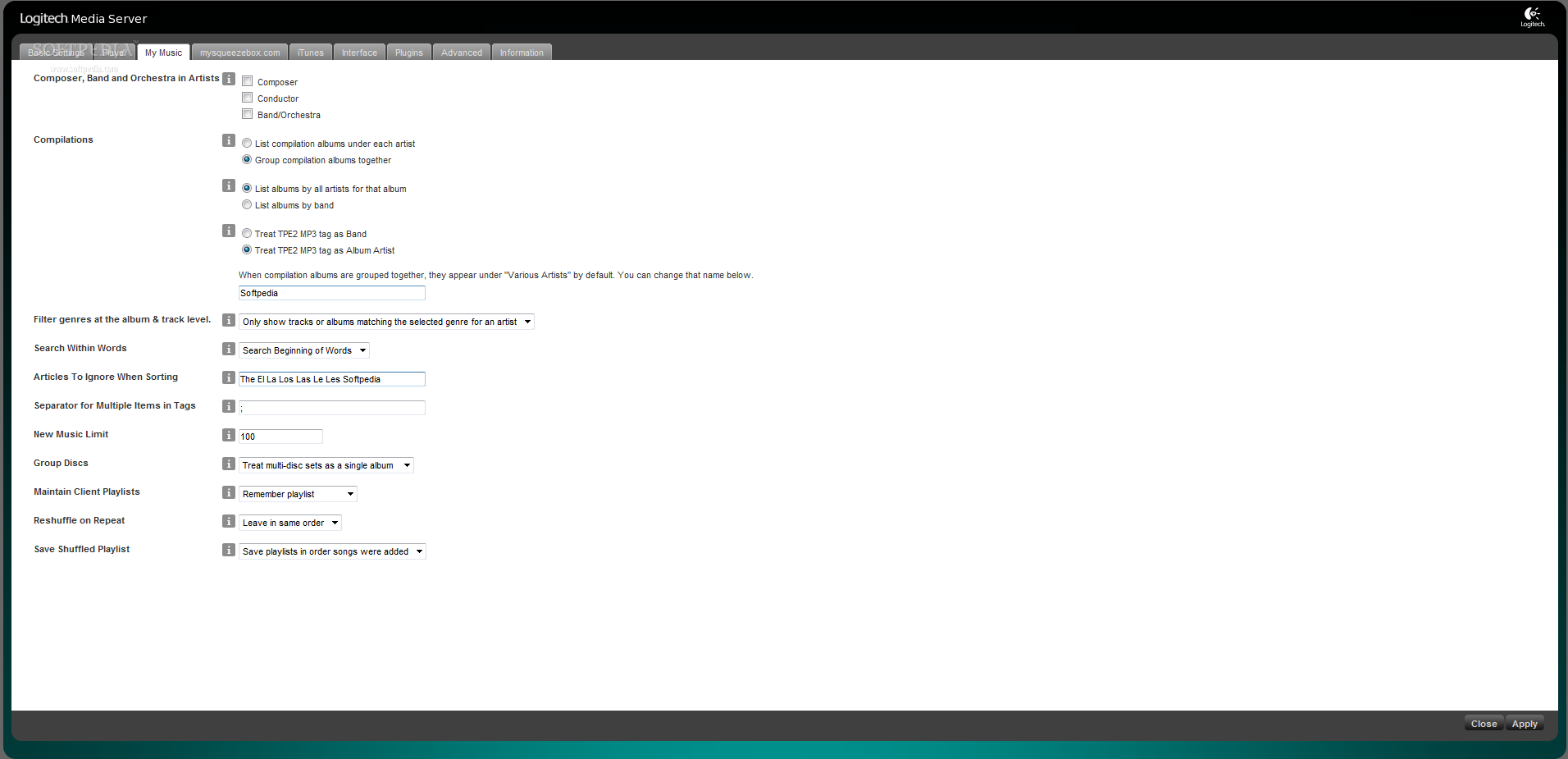Switch to the Interface tab
This screenshot has height=759, width=1568.
pos(359,53)
